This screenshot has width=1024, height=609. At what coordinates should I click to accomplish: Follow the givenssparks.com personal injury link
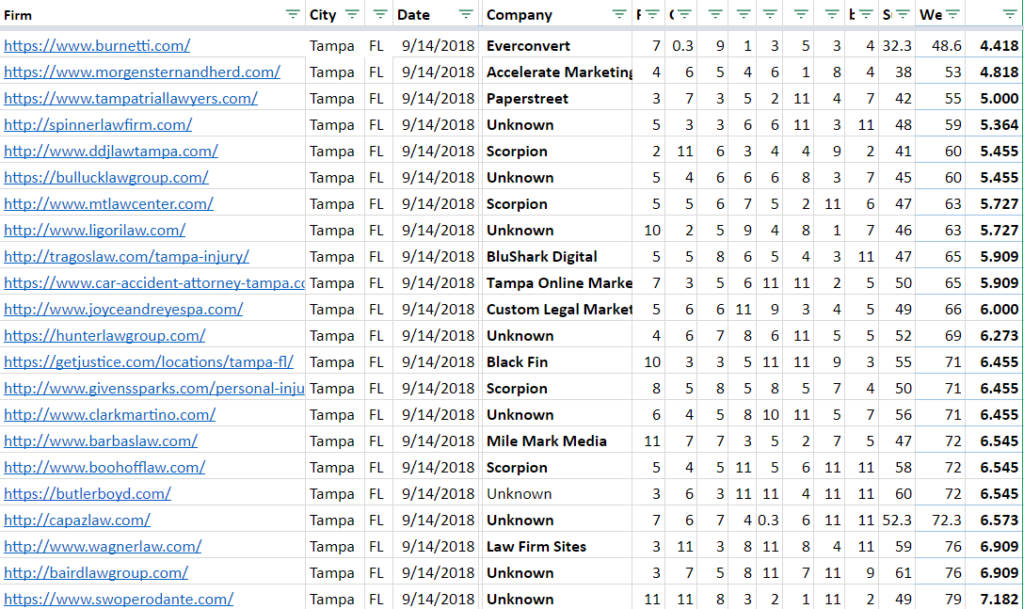coord(154,388)
